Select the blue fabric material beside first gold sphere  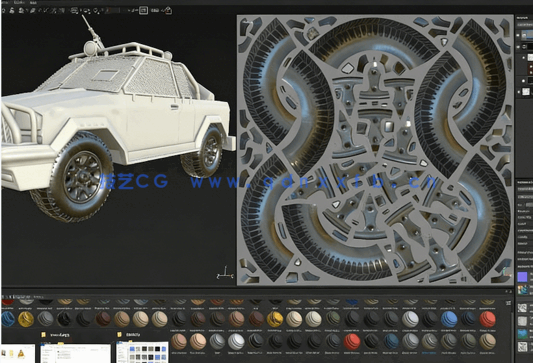(7, 319)
